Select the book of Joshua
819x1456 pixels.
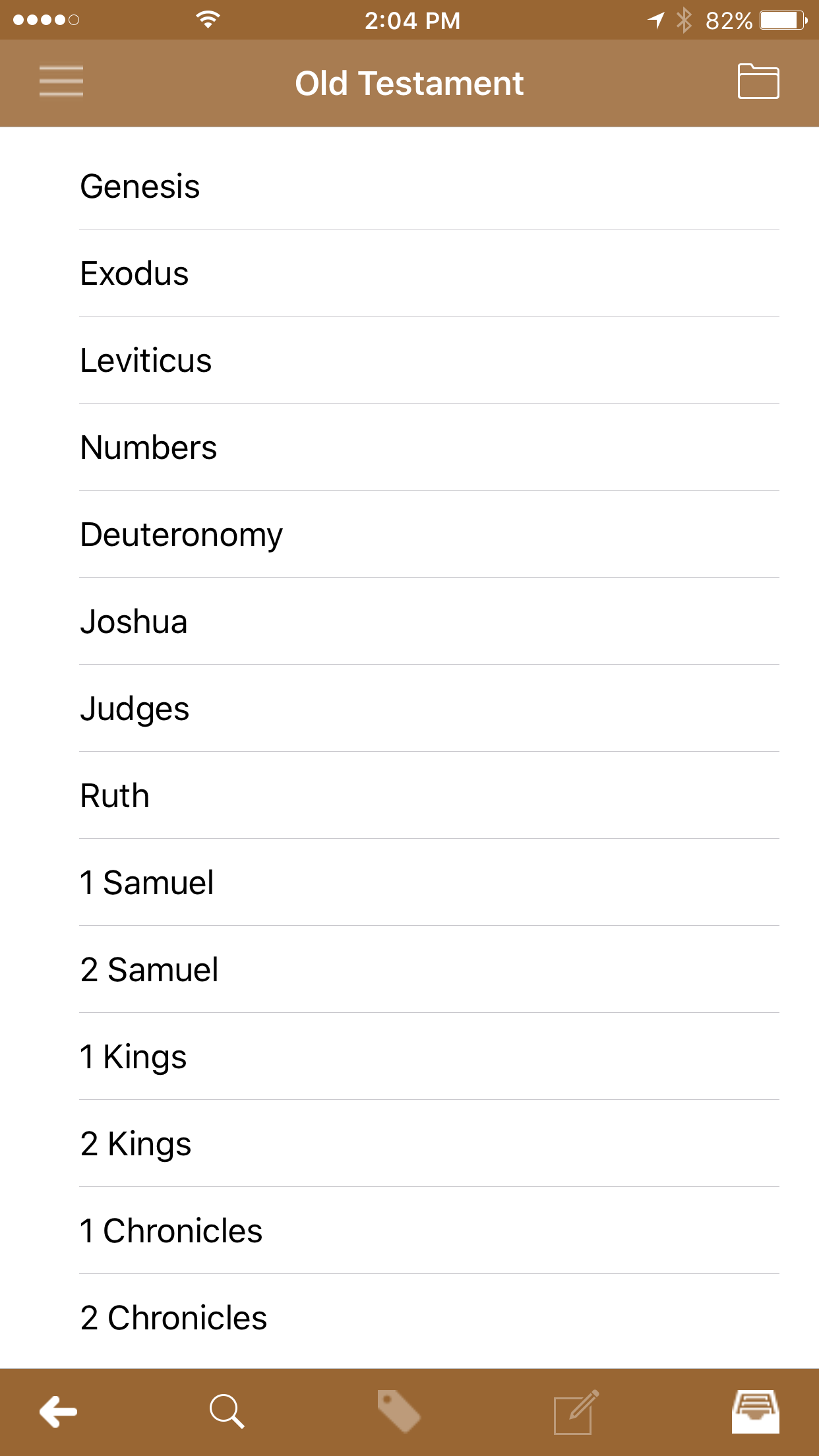coord(134,622)
